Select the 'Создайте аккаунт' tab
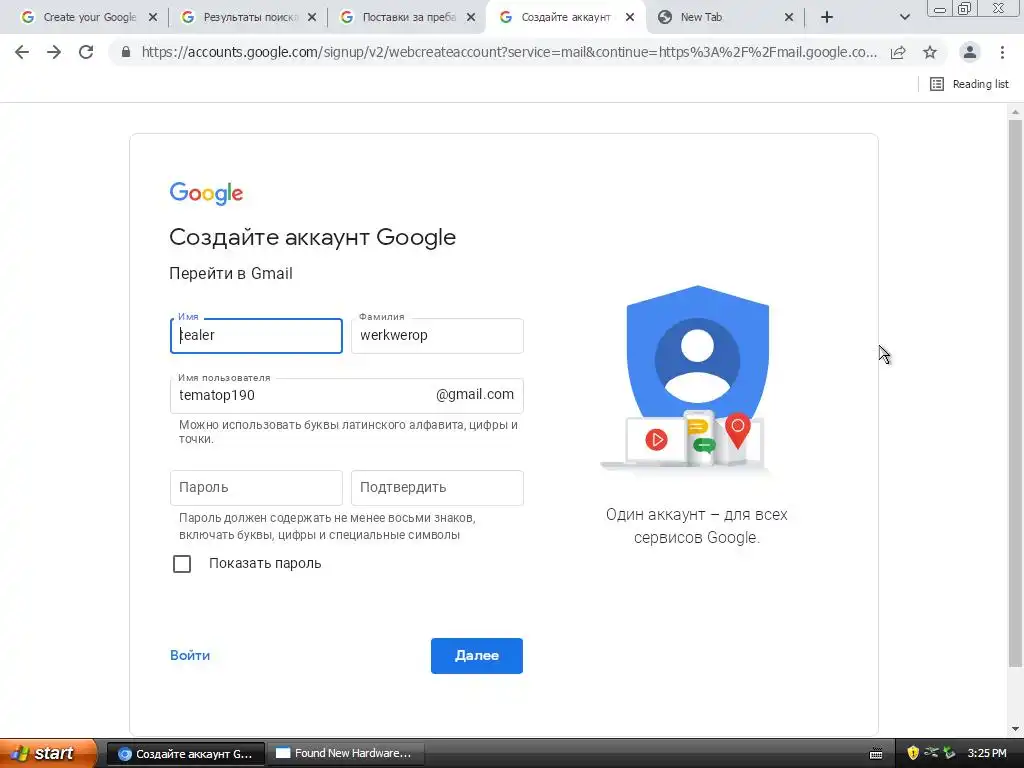1024x768 pixels. click(566, 18)
